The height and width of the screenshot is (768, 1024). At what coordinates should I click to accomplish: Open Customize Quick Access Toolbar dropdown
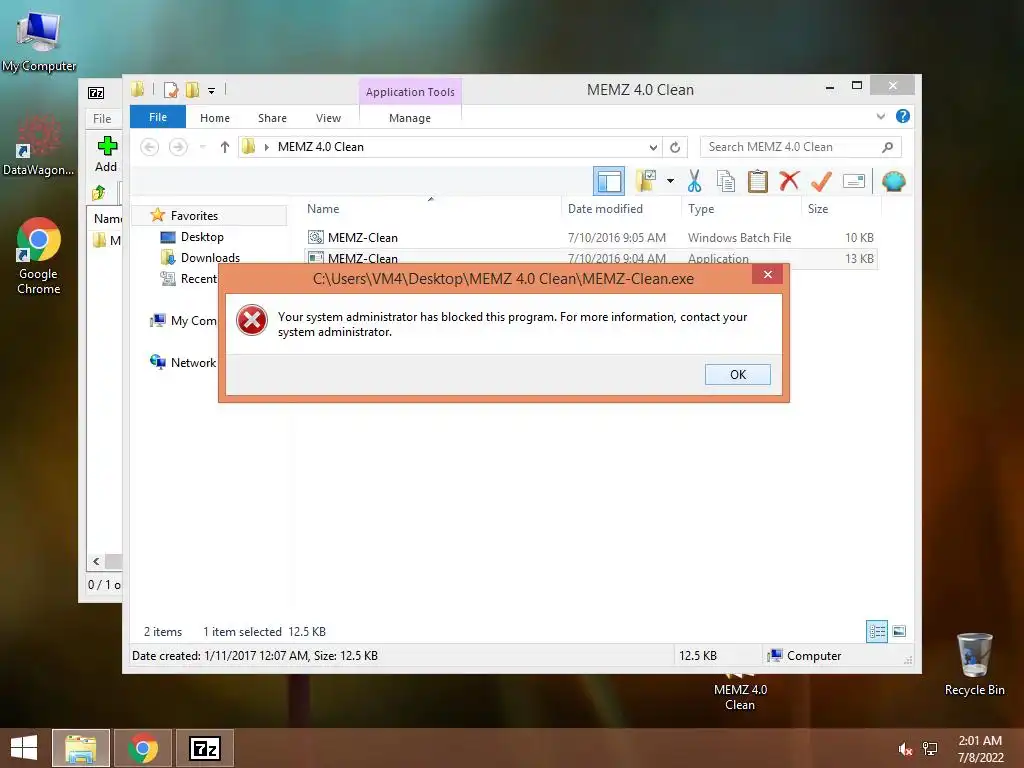212,91
